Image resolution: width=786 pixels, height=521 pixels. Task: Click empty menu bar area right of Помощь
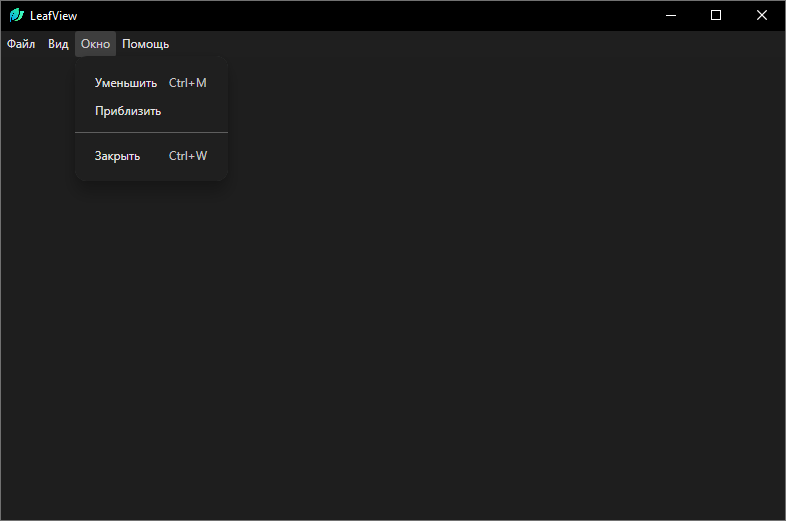tap(450, 44)
